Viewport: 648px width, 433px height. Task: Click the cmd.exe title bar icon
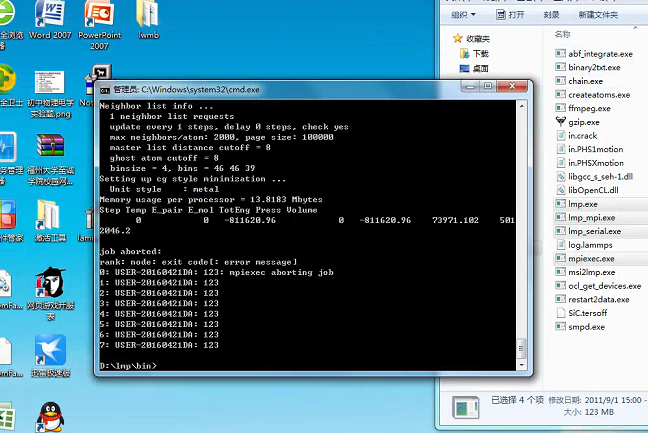(x=105, y=90)
